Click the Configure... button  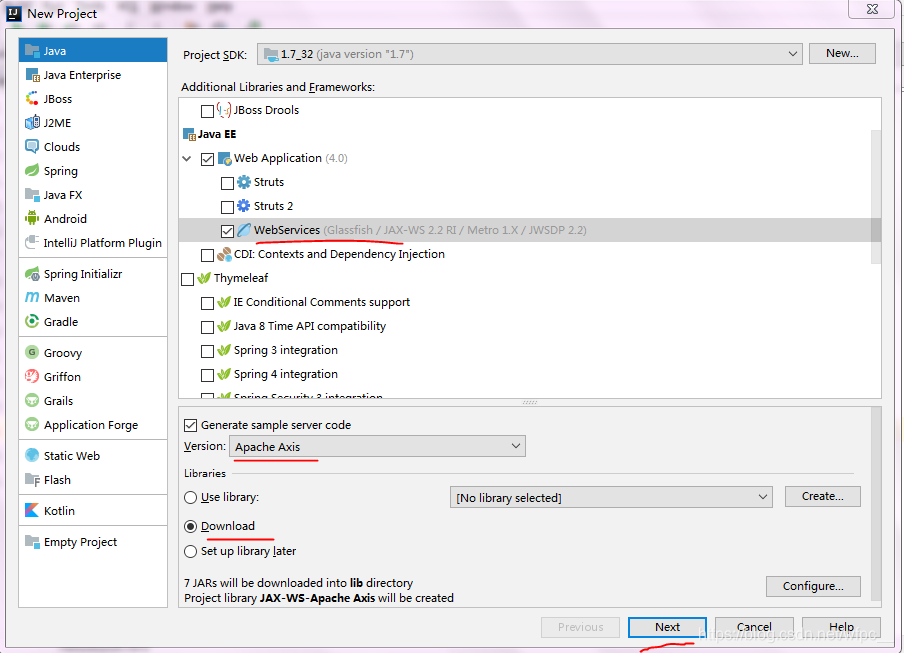[813, 586]
